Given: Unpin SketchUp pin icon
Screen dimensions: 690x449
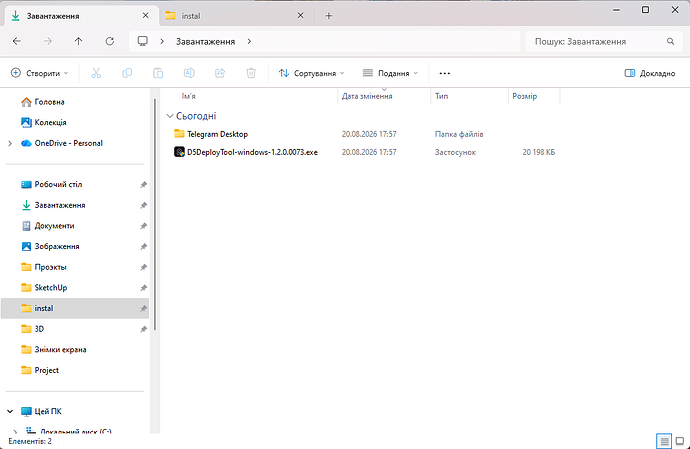Looking at the screenshot, I should tap(143, 288).
